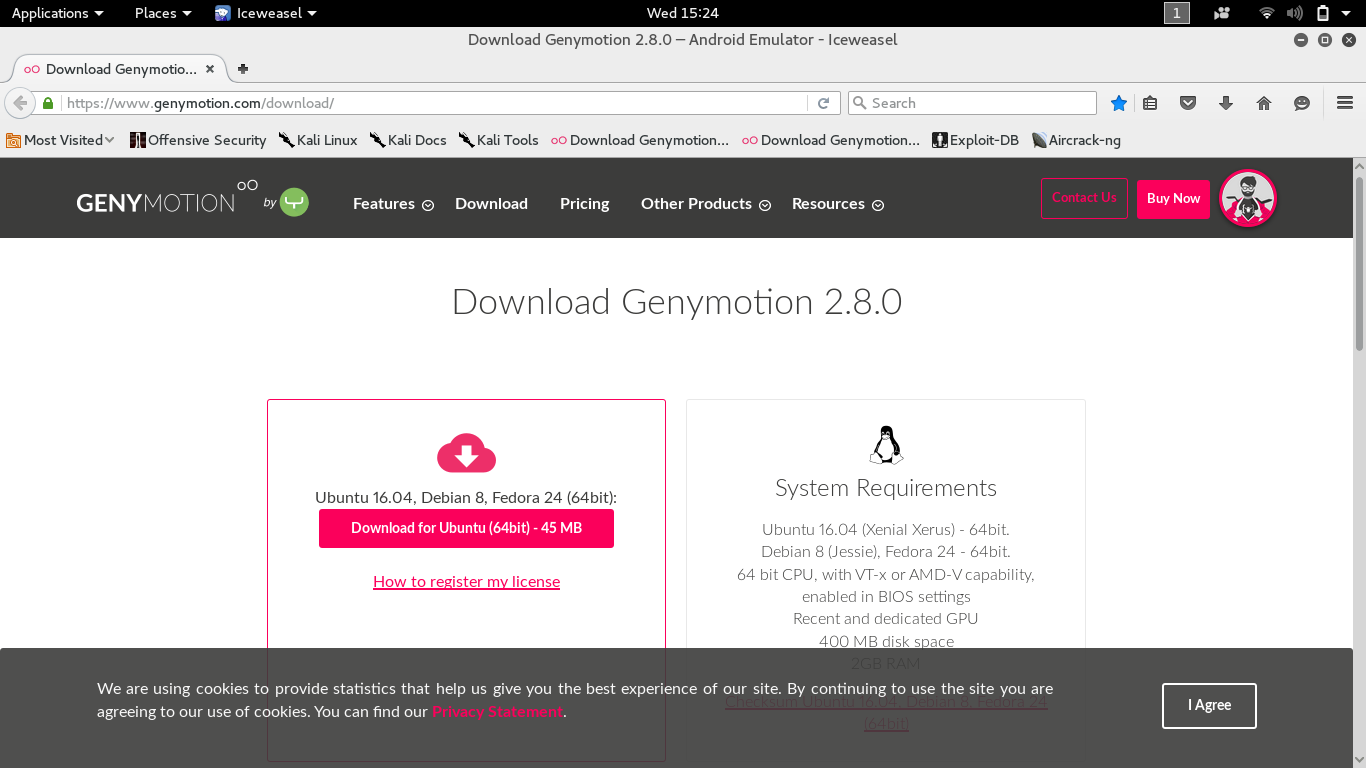Click the camera recorder tray icon
Screen dimensions: 1366x768
[1221, 13]
